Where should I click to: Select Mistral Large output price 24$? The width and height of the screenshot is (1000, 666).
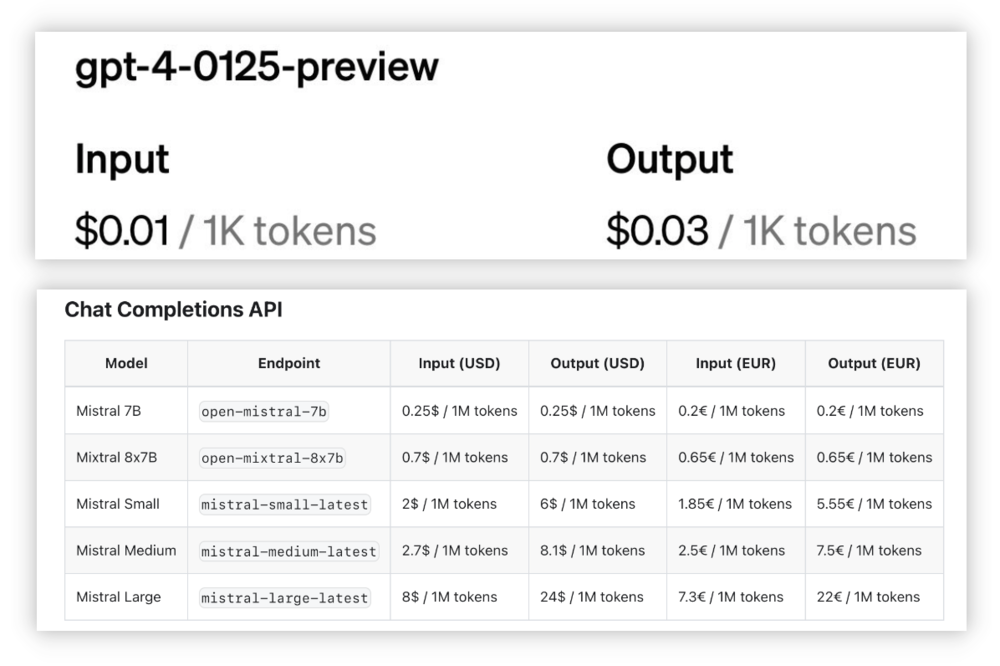(592, 597)
